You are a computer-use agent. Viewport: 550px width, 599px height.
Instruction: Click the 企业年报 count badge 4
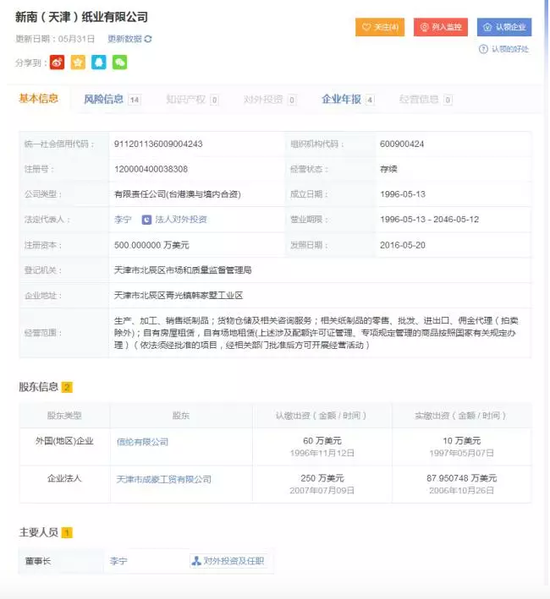coord(369,100)
